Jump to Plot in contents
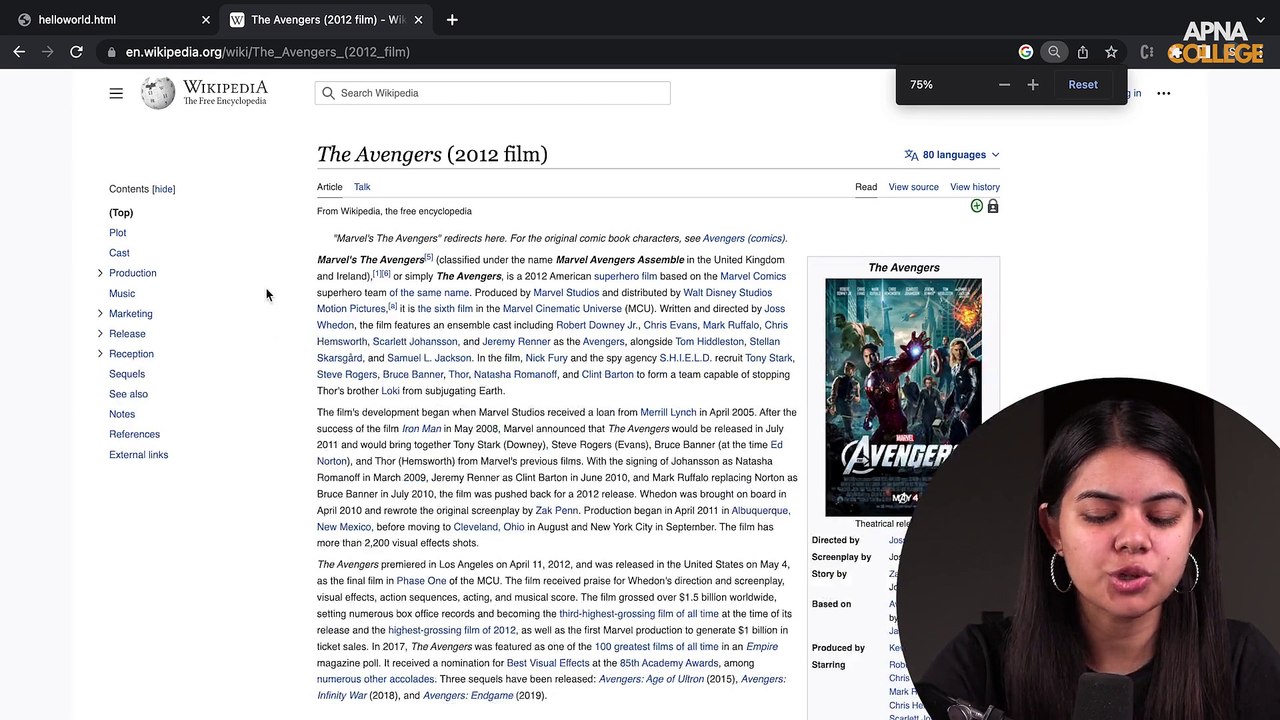The width and height of the screenshot is (1280, 720). [x=118, y=233]
